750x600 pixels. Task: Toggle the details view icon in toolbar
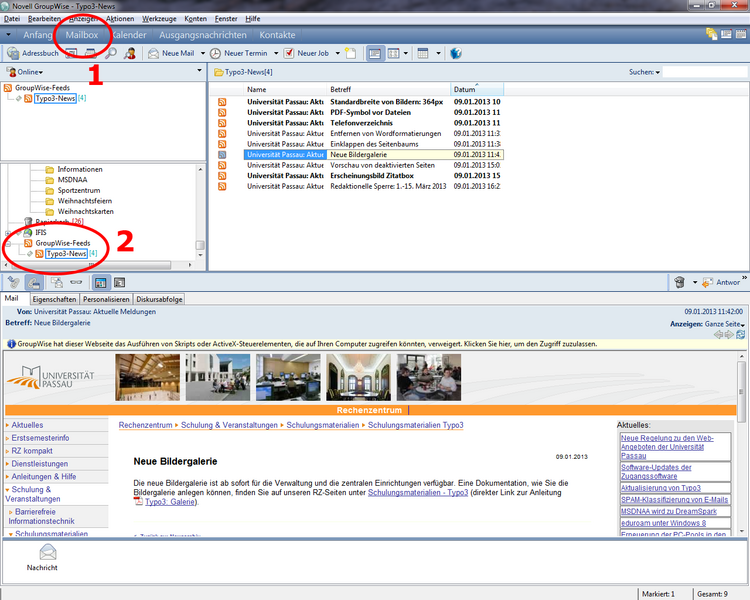(375, 53)
